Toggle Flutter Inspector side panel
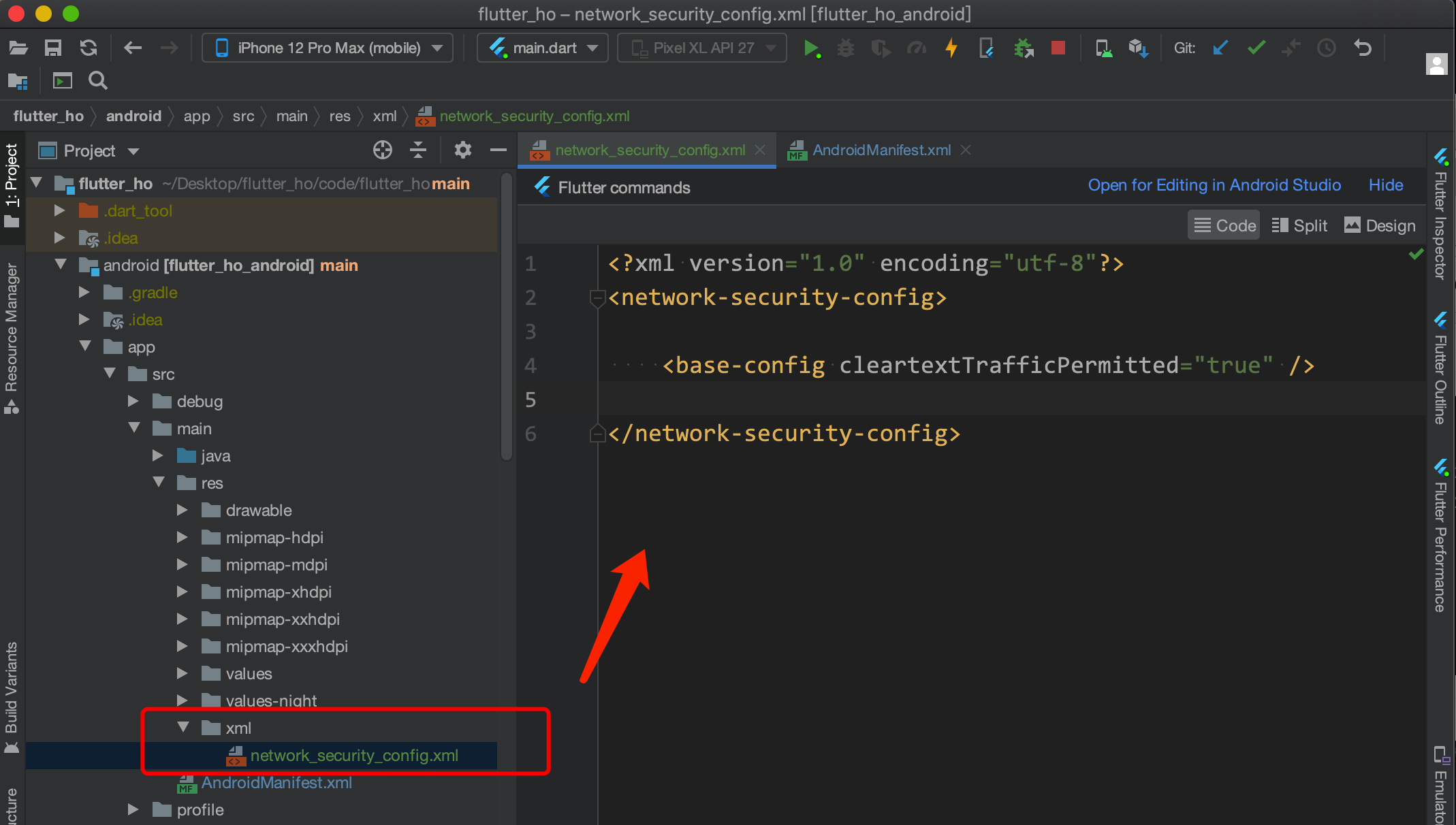 (1441, 214)
